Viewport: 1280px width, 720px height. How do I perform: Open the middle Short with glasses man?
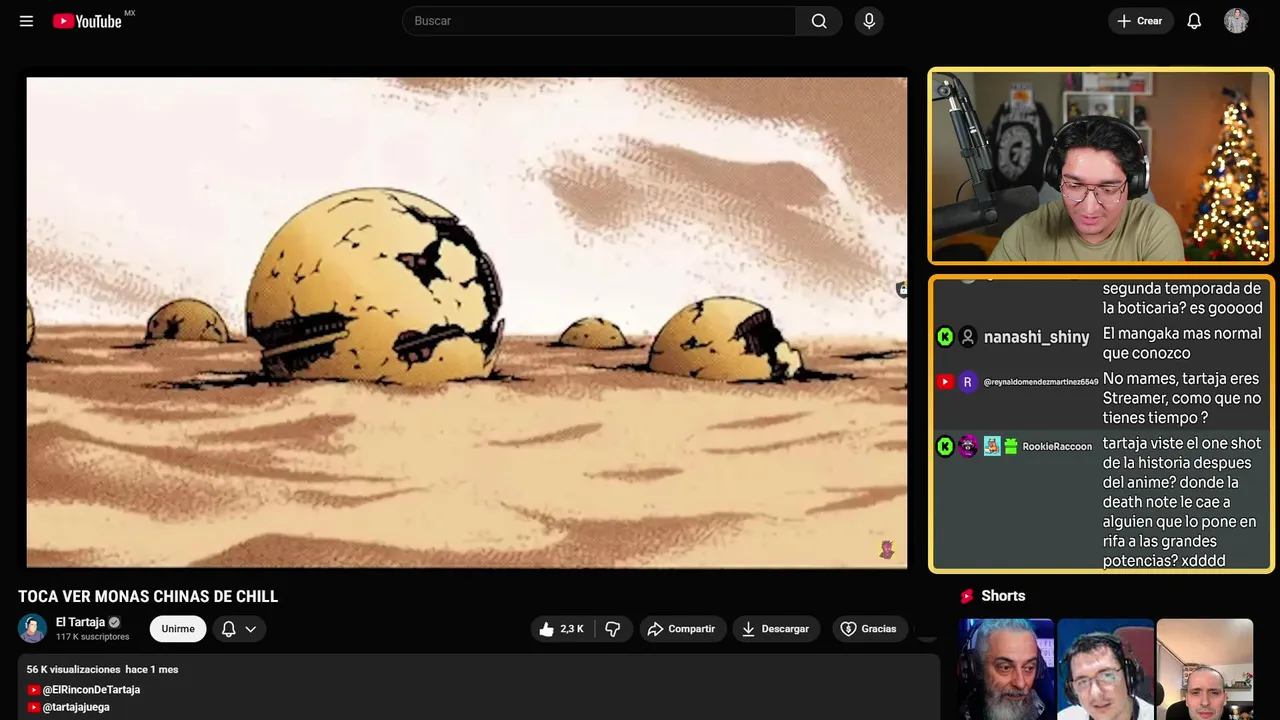click(1105, 669)
